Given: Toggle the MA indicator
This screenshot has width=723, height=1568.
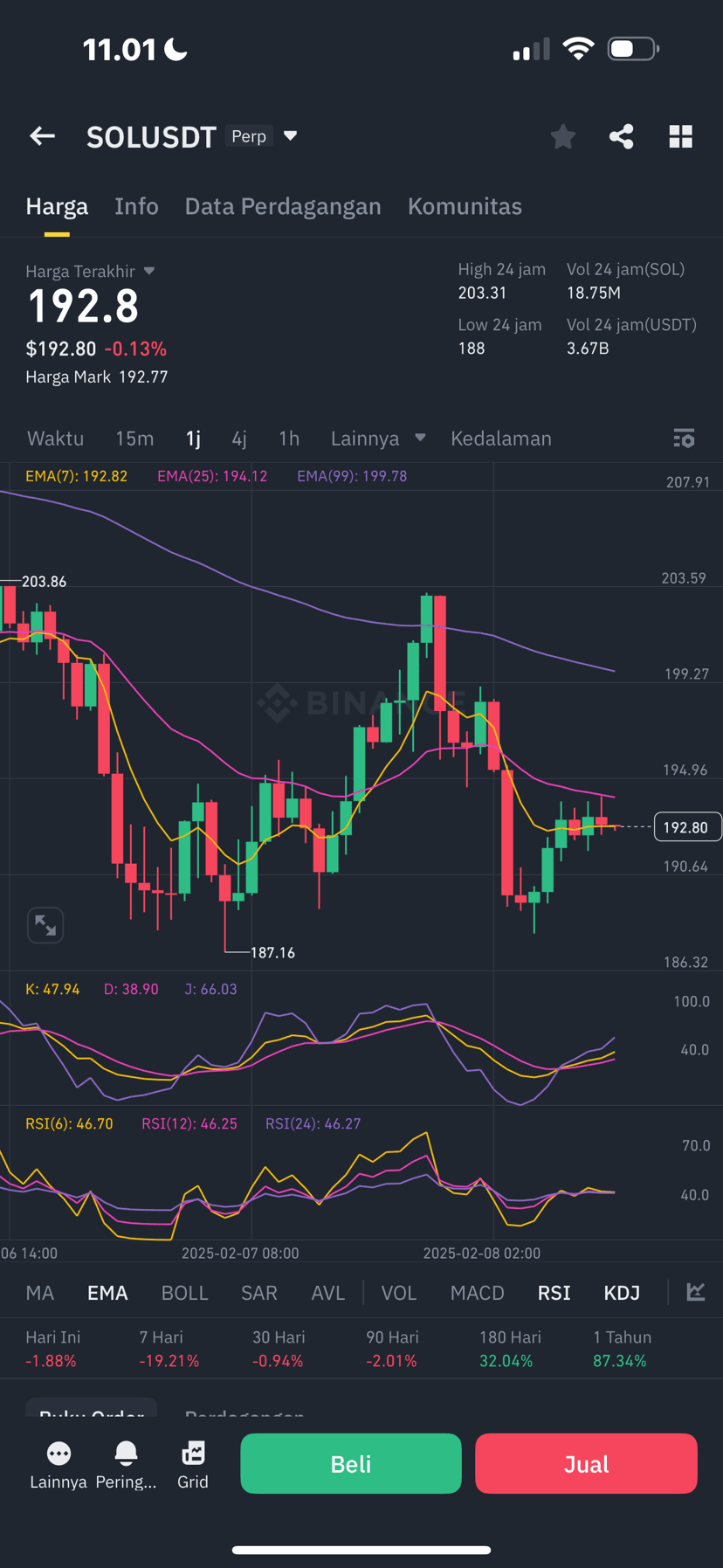Looking at the screenshot, I should (x=40, y=1293).
